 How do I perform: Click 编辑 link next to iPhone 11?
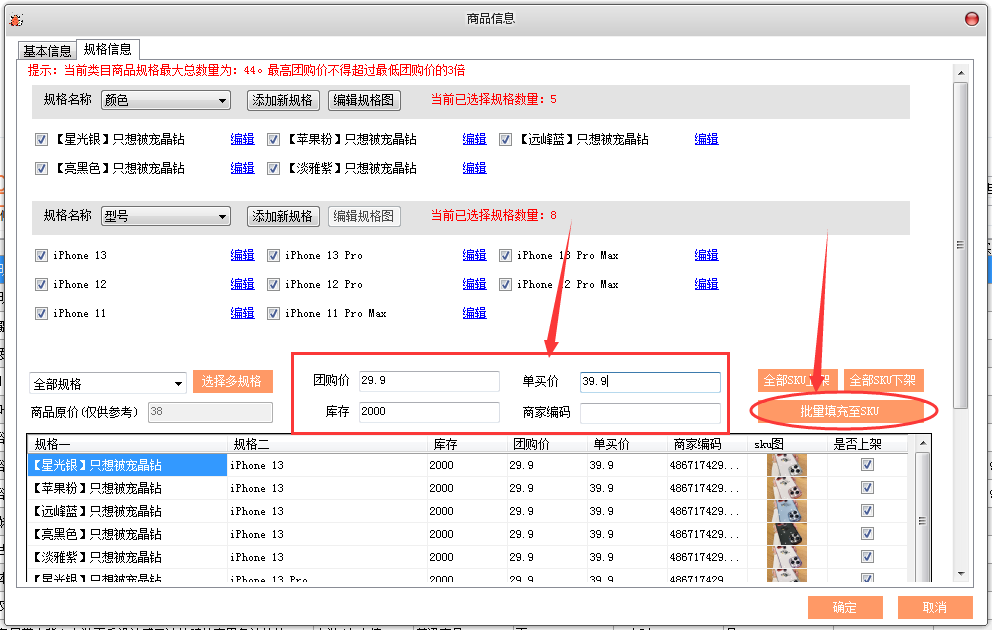pyautogui.click(x=242, y=314)
